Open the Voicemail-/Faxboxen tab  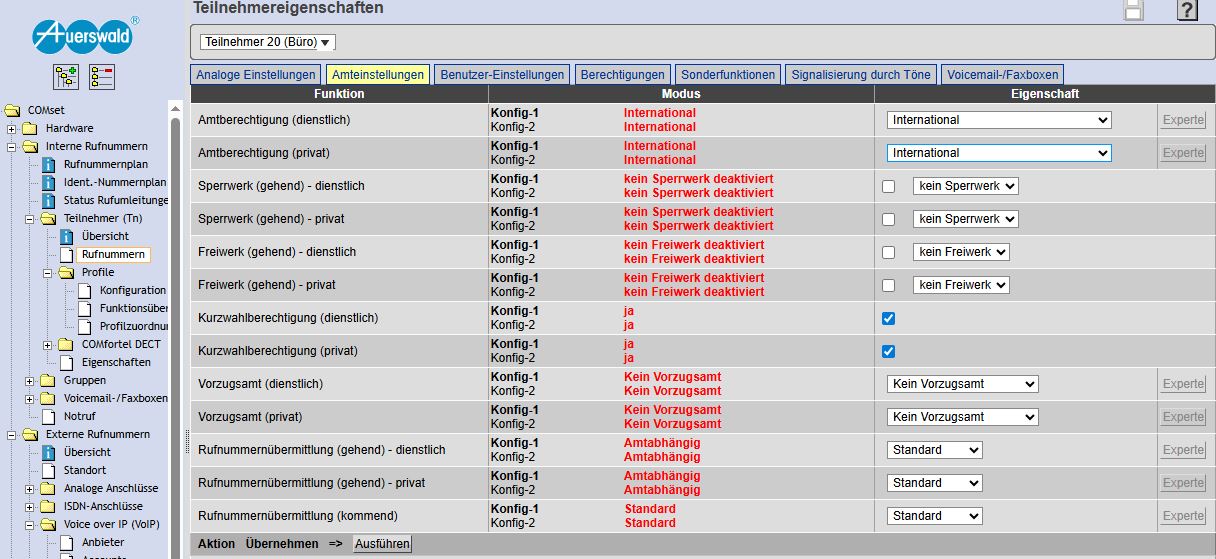click(x=1002, y=75)
